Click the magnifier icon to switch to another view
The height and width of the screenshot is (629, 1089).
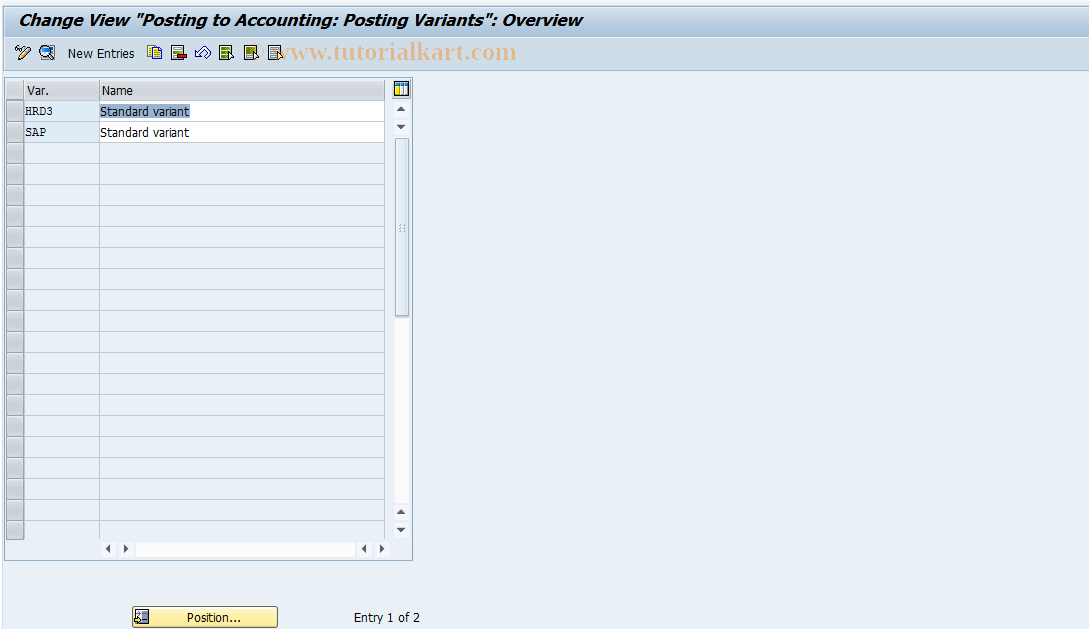click(x=47, y=53)
